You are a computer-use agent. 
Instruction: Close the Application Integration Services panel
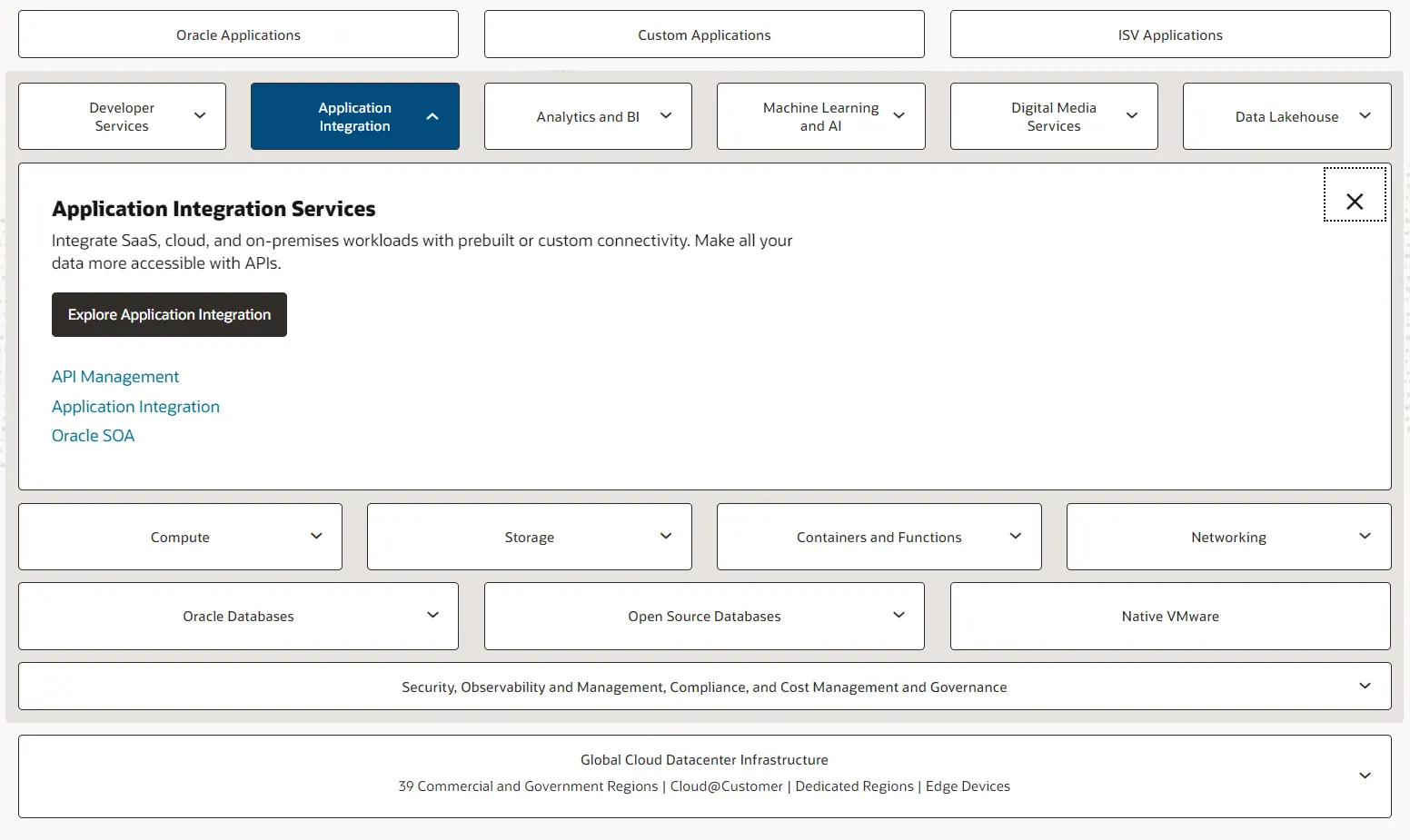tap(1355, 194)
